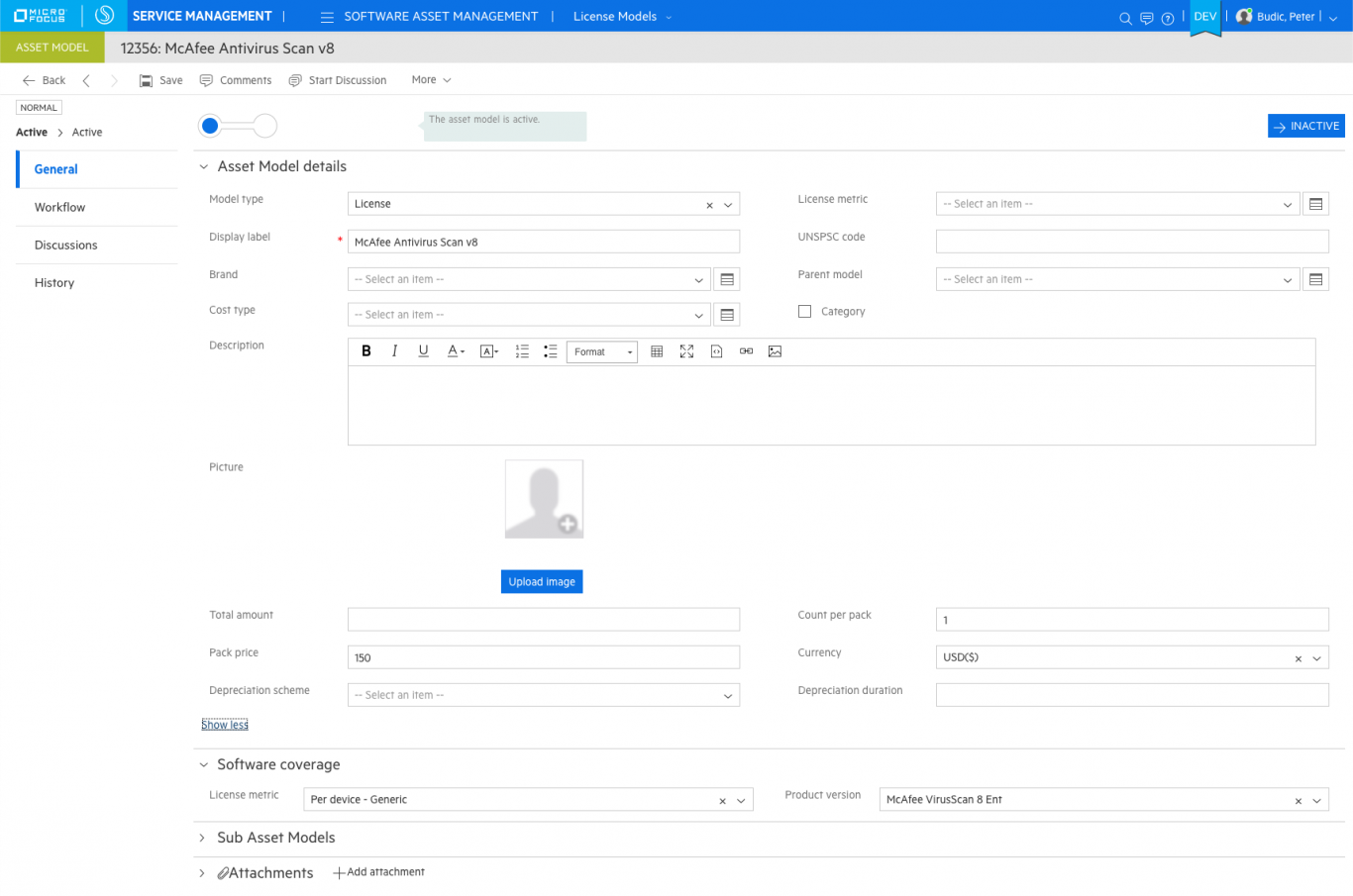Select the General tab
This screenshot has width=1353, height=896.
97,169
